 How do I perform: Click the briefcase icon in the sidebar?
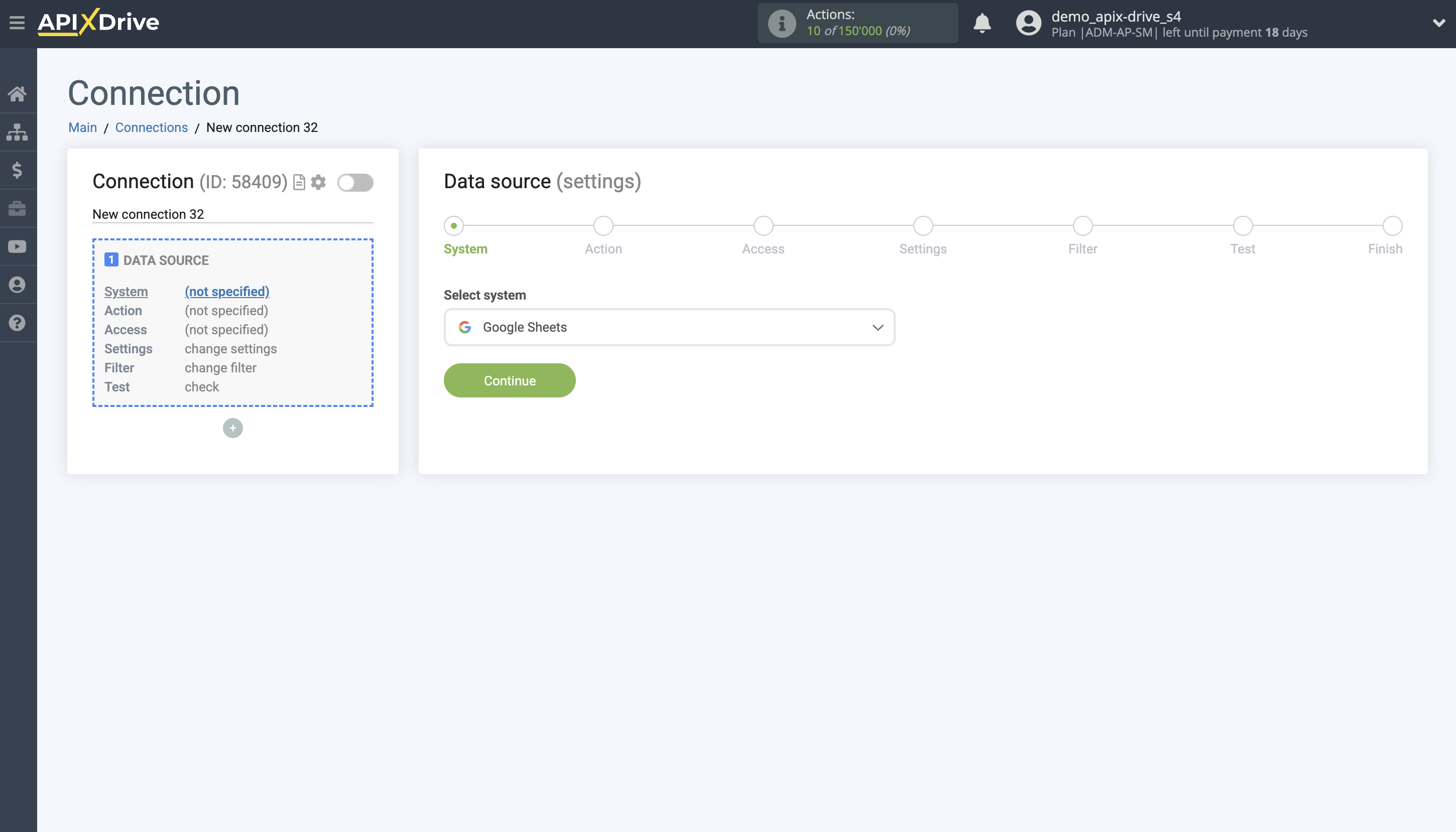tap(18, 208)
